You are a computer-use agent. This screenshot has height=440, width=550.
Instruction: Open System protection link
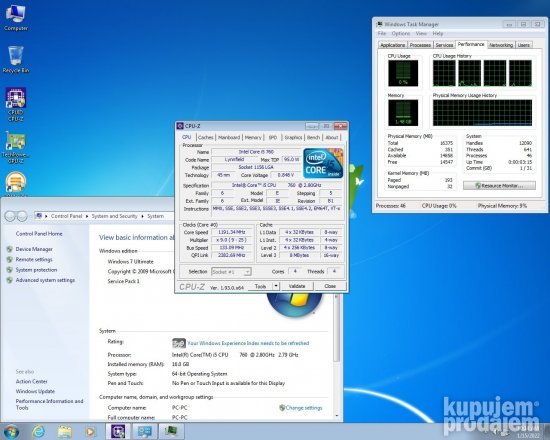(36, 269)
